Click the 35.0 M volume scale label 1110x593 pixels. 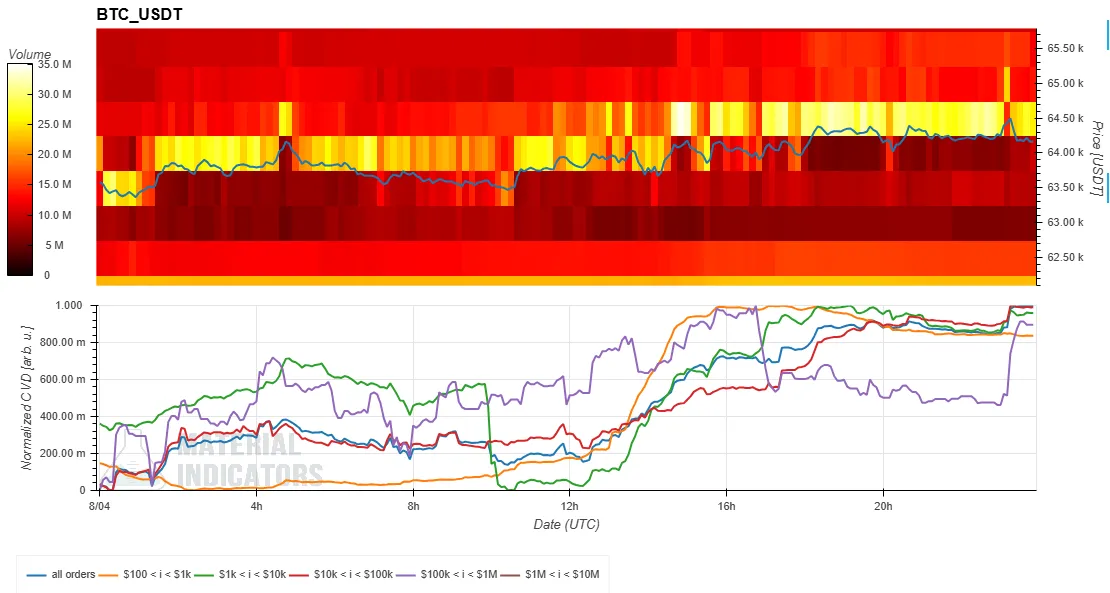[53, 64]
